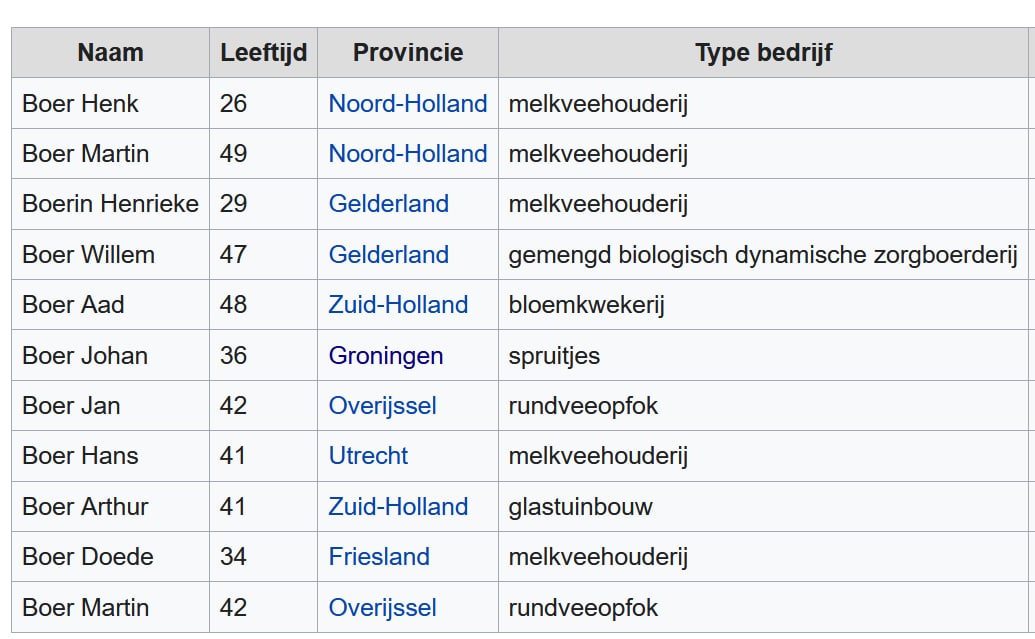Click the Provincie column header

[x=408, y=53]
